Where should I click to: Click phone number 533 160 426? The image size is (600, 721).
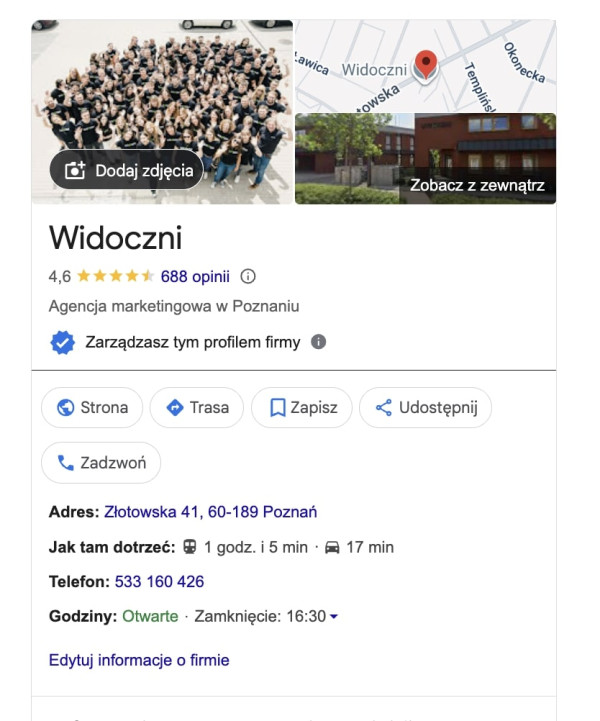[x=159, y=582]
